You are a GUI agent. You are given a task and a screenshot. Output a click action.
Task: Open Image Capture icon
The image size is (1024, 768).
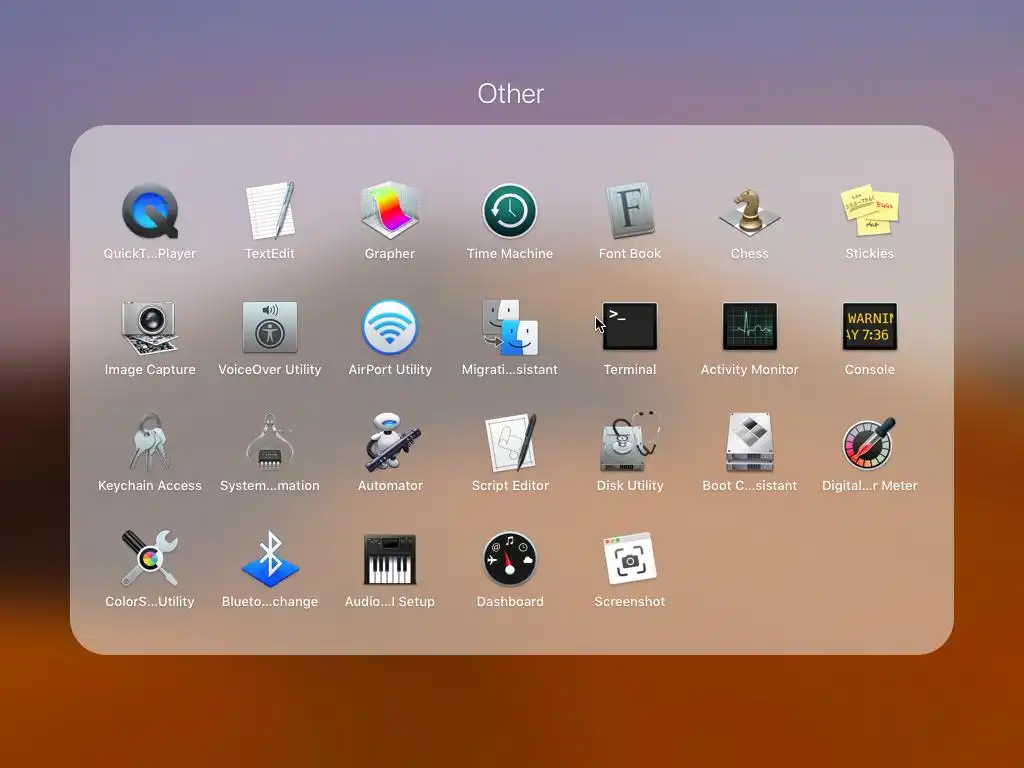tap(150, 327)
